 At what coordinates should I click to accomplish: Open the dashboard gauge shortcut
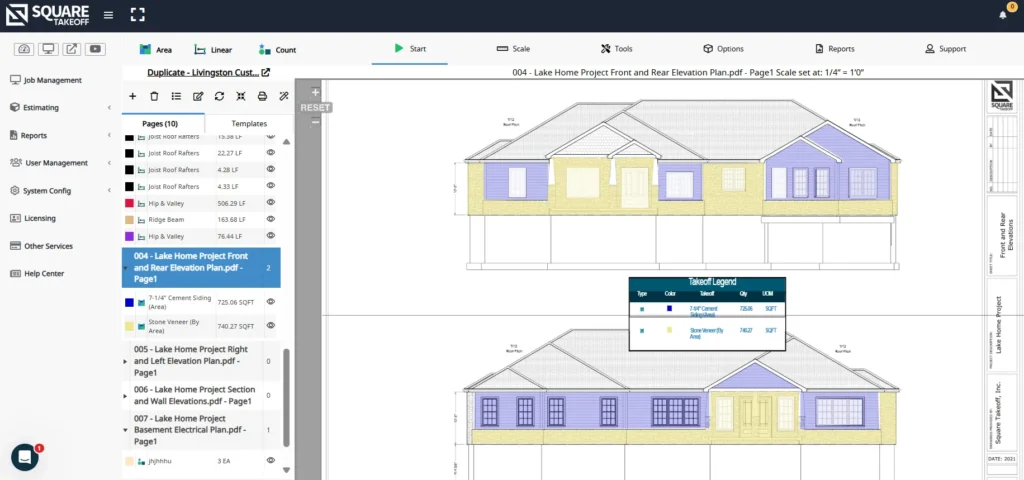coord(25,49)
